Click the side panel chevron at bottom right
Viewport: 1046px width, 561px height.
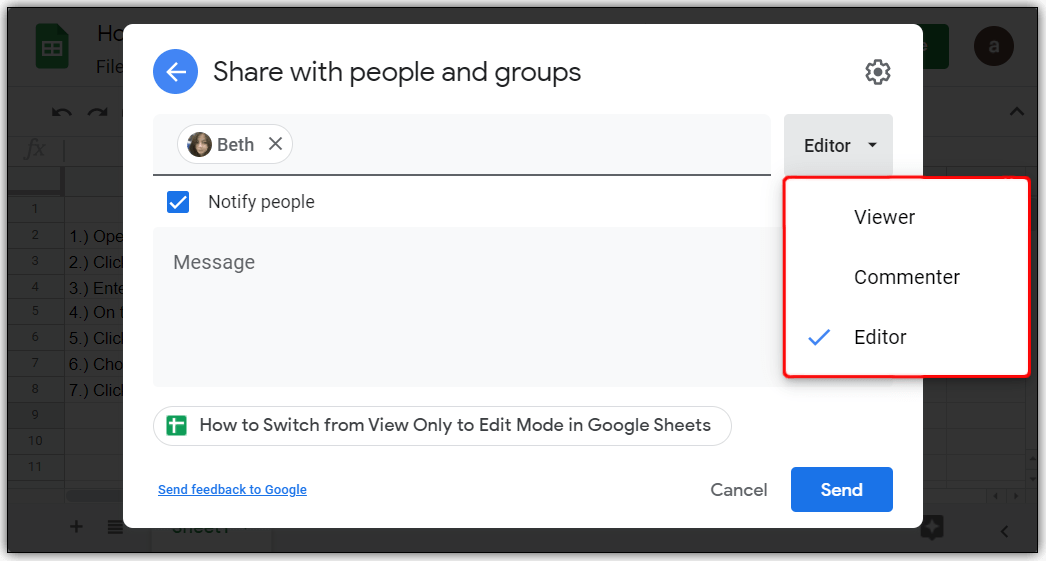[1005, 531]
